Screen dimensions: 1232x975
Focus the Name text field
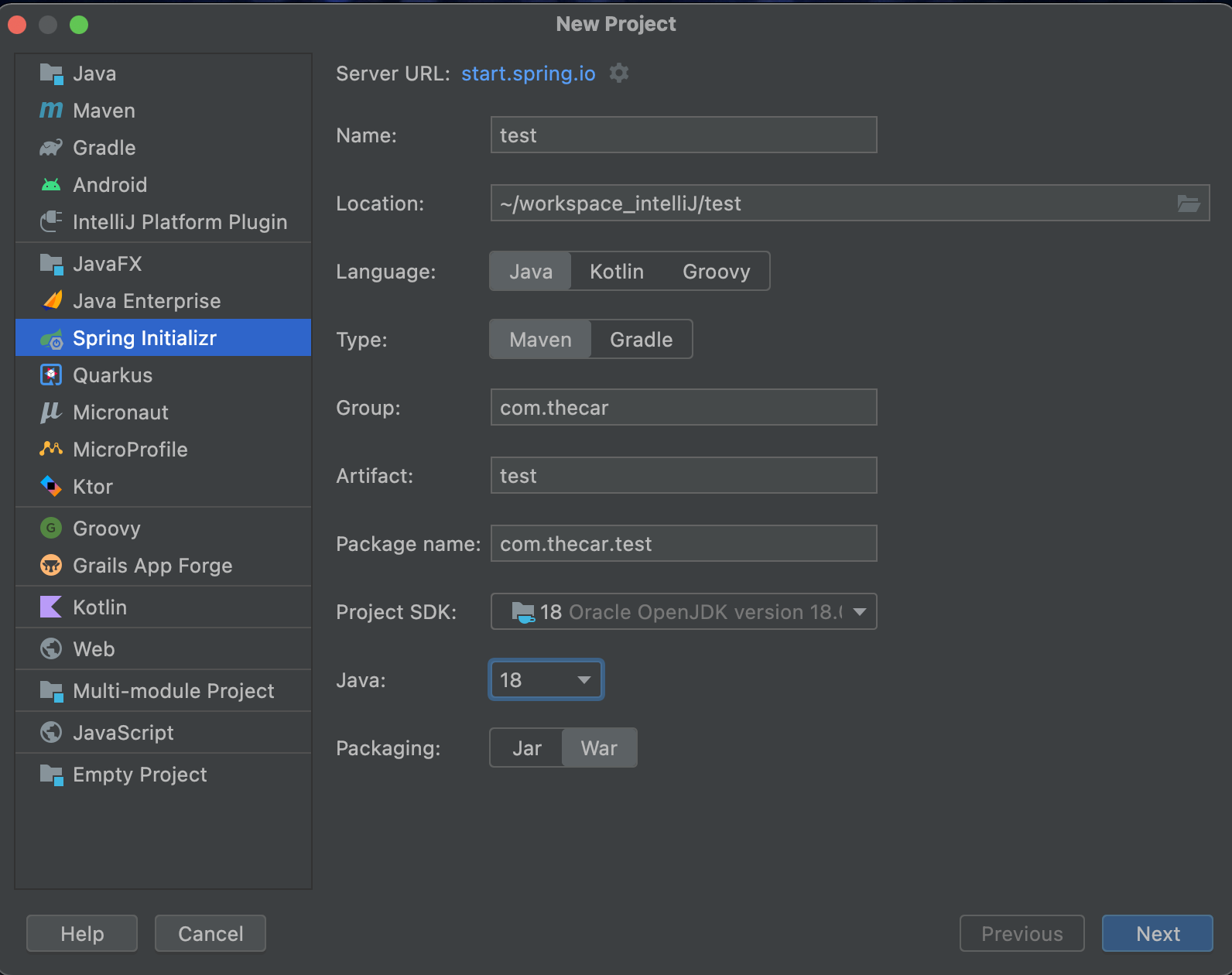[684, 135]
